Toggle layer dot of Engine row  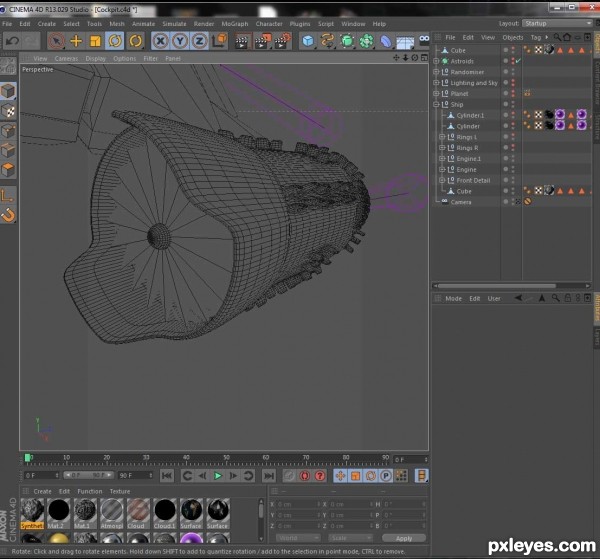pos(505,169)
